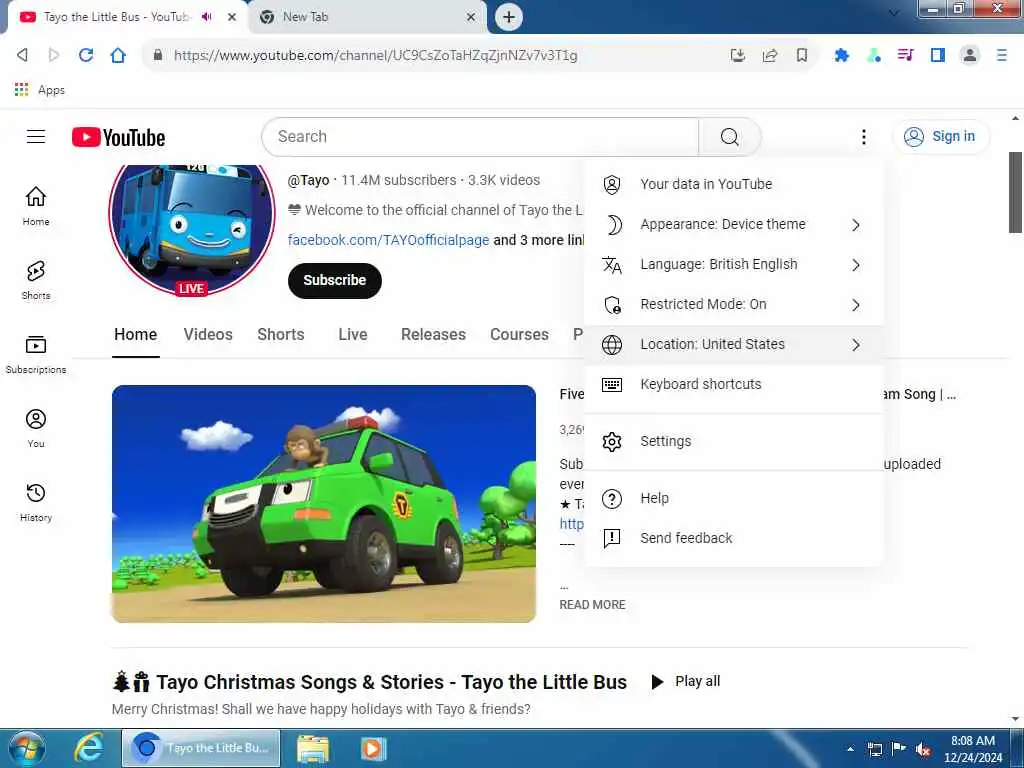Screen dimensions: 1024x768
Task: Open Shorts in the left sidebar
Action: click(36, 280)
